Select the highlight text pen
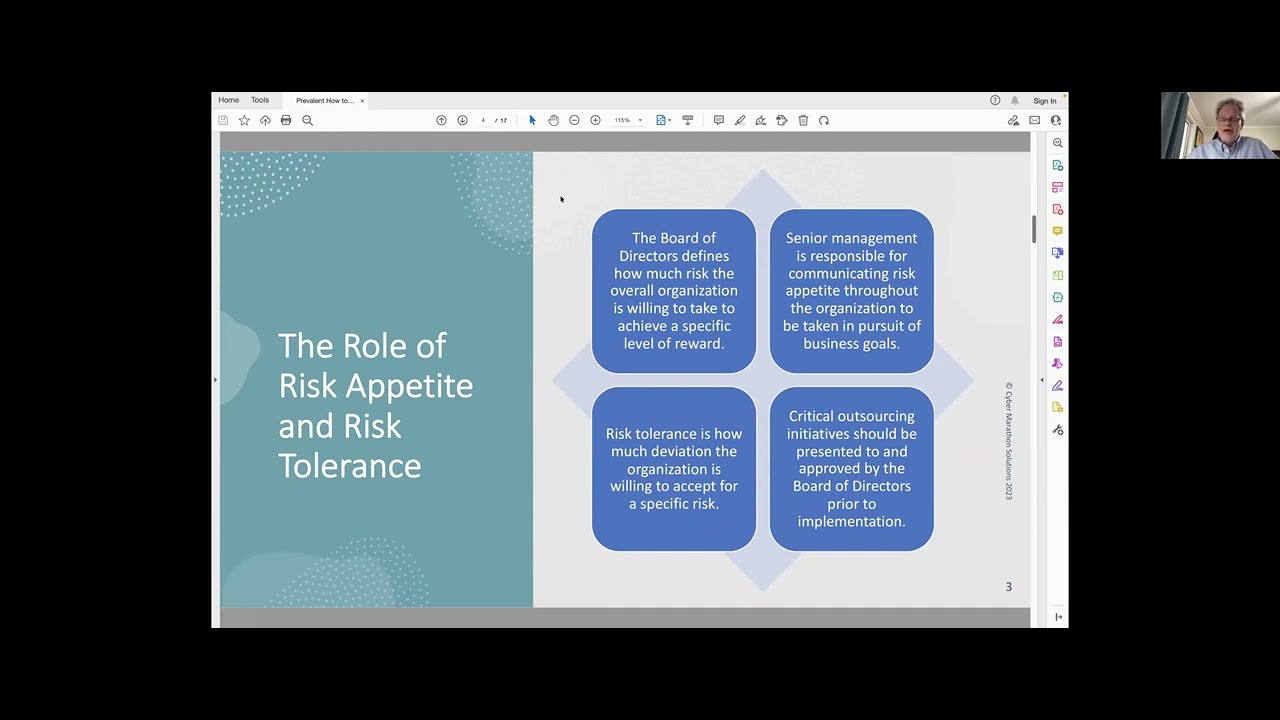This screenshot has height=720, width=1280. (740, 120)
